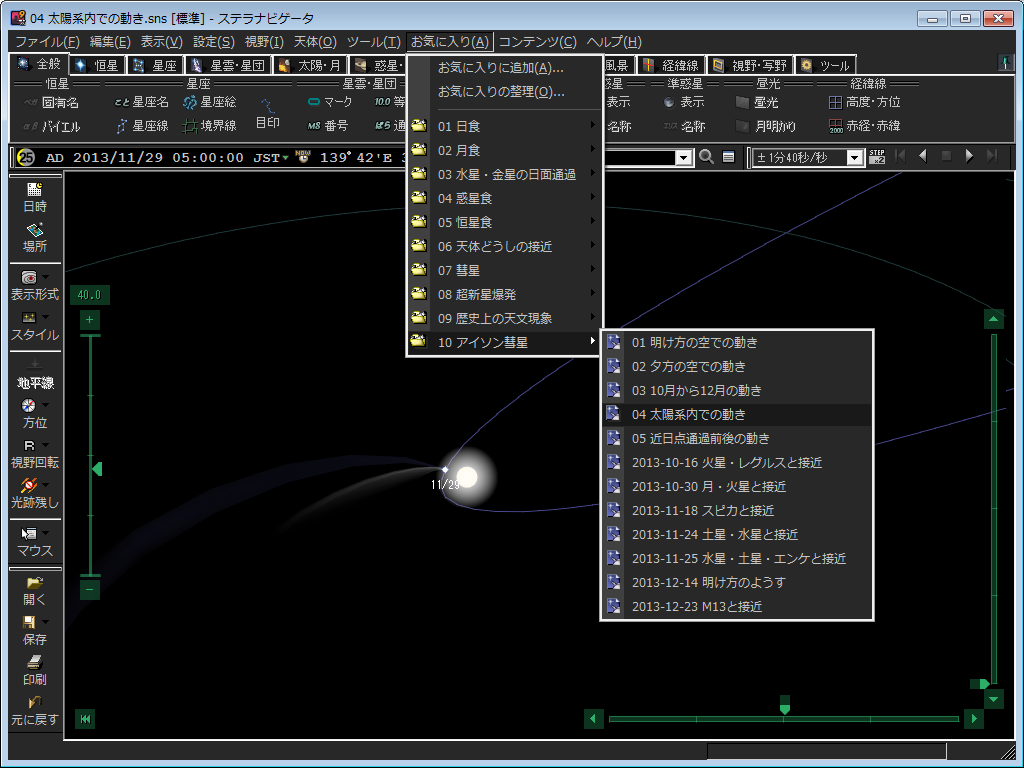
Task: Switch to the 恒星 tab
Action: tap(96, 65)
